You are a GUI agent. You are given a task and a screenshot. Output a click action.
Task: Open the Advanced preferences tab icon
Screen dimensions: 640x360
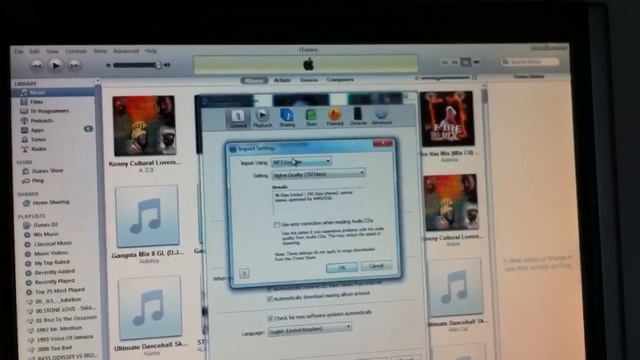click(x=381, y=116)
